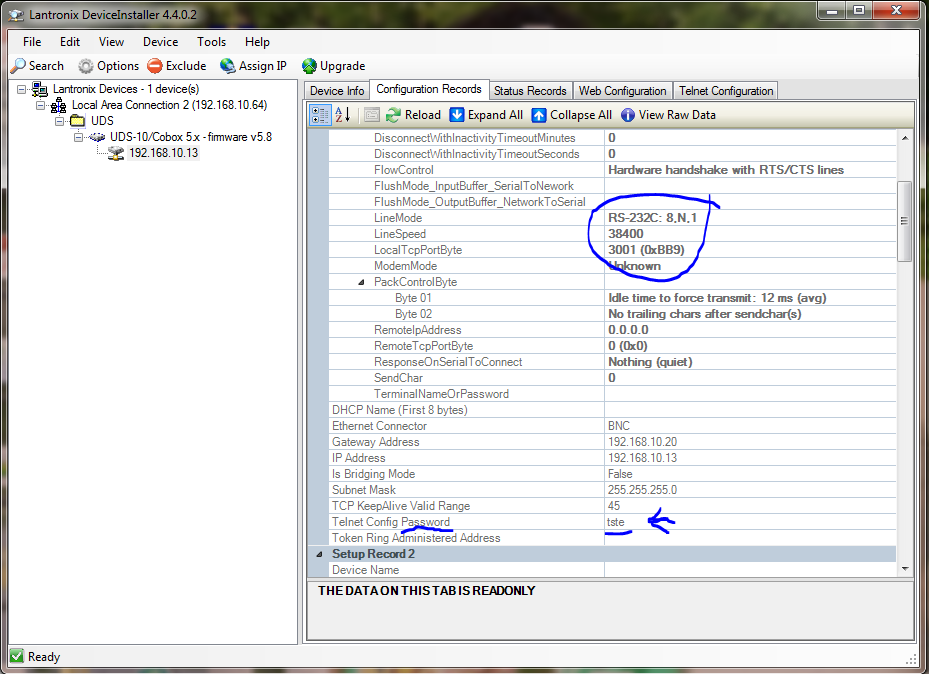The height and width of the screenshot is (674, 929).
Task: Switch to the Telnet Configuration tab
Action: [726, 91]
